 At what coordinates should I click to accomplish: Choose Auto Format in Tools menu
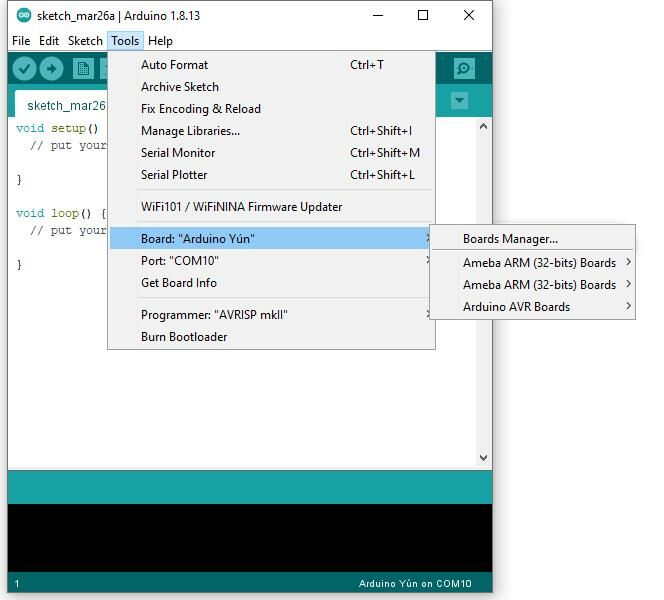coord(174,65)
